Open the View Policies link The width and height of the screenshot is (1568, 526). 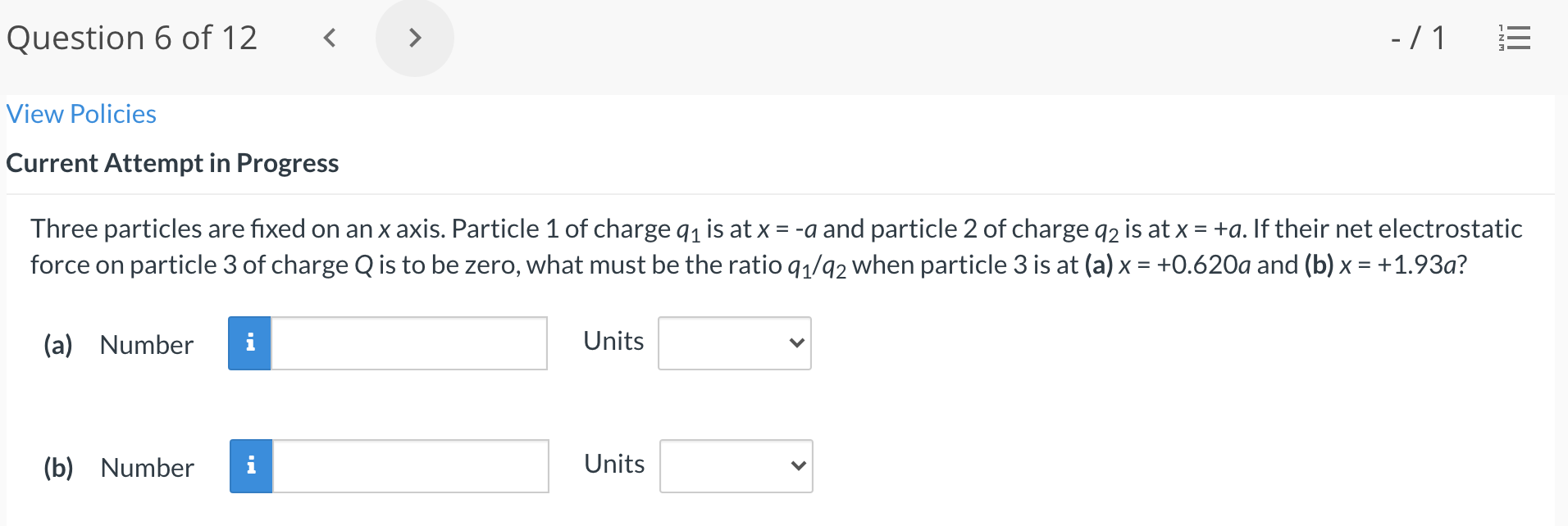(x=80, y=114)
